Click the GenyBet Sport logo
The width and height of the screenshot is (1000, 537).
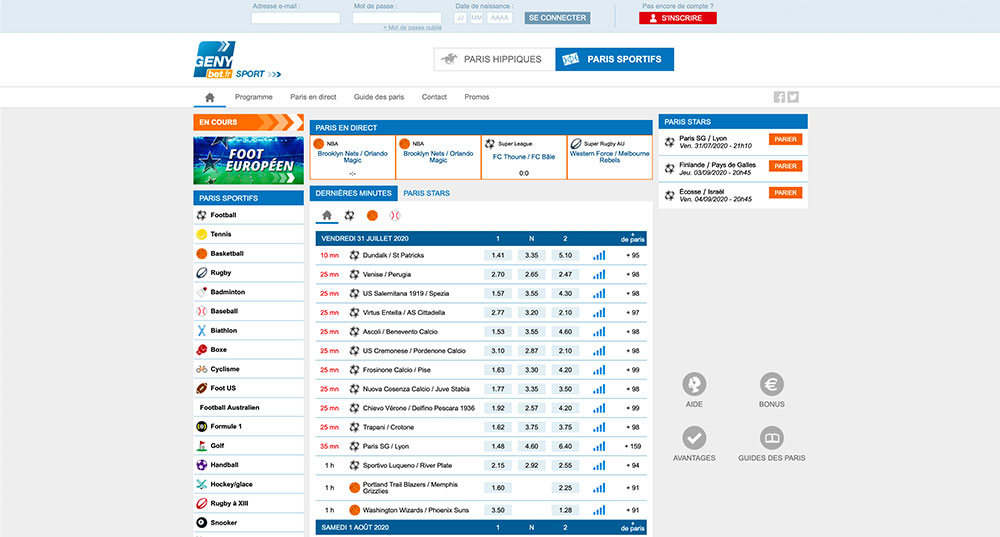click(x=237, y=60)
